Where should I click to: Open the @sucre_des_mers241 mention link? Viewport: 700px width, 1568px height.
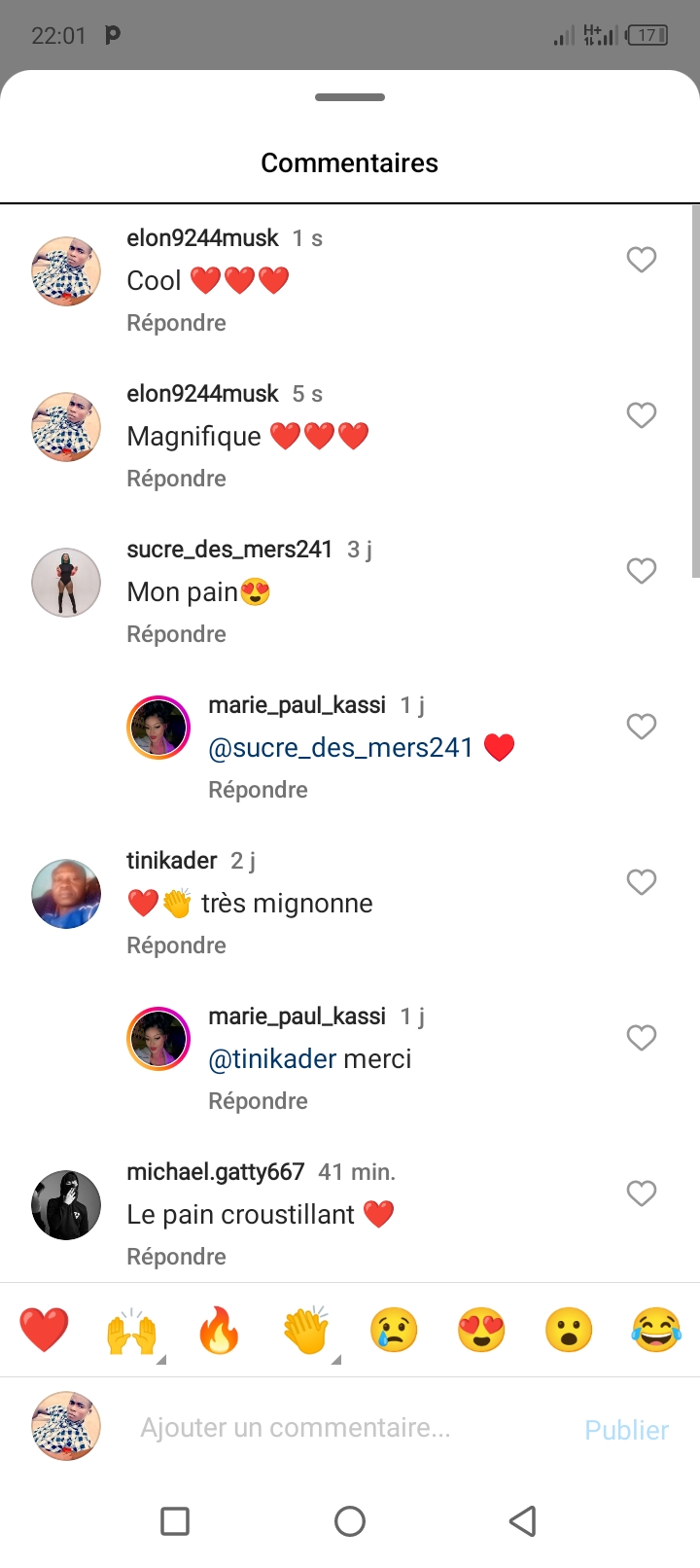[x=340, y=747]
